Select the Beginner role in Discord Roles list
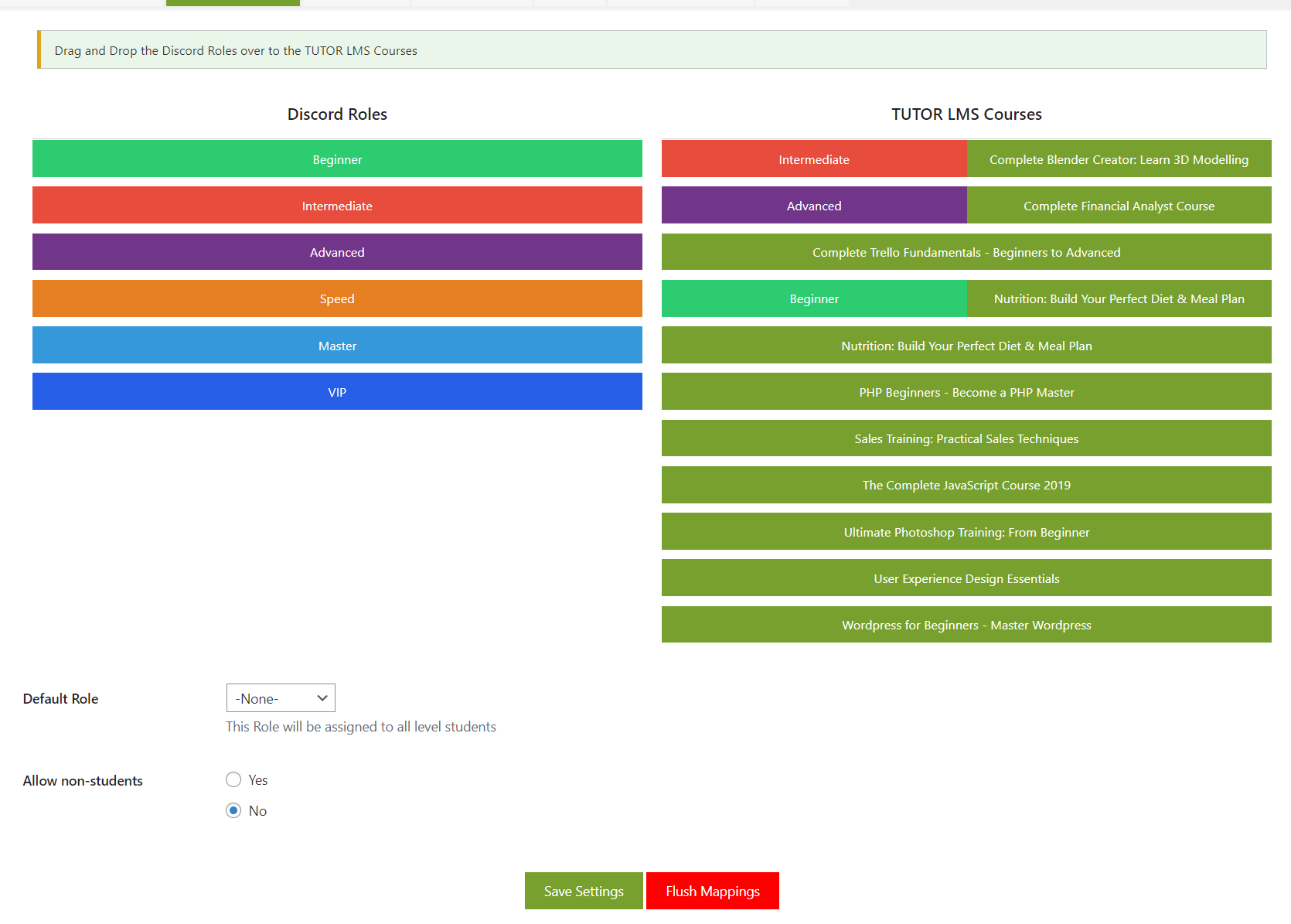The height and width of the screenshot is (924, 1291). coord(337,159)
